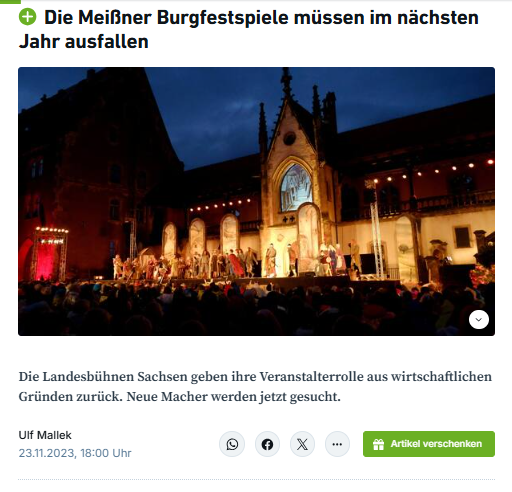Click the "18:00 Uhr" time text

pos(106,453)
